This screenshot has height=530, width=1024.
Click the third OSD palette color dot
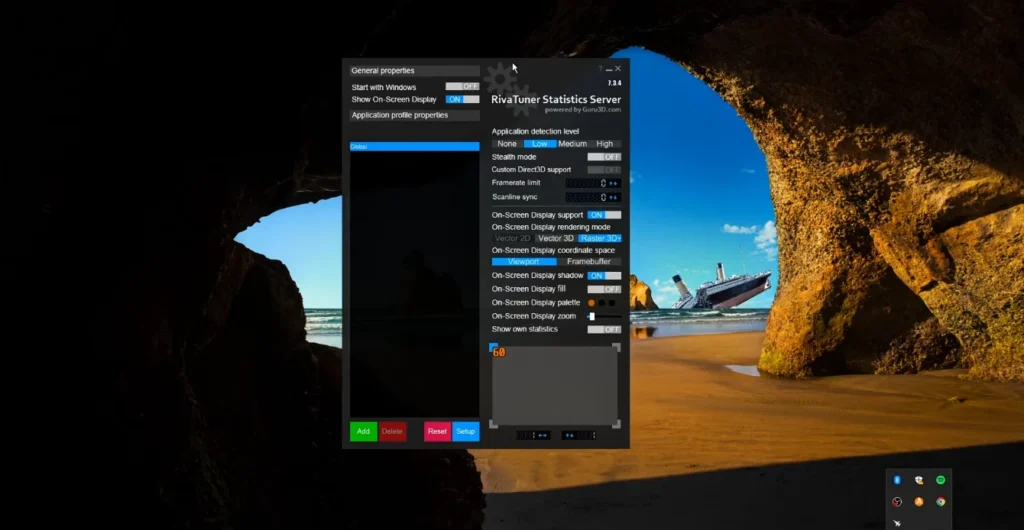click(x=612, y=303)
